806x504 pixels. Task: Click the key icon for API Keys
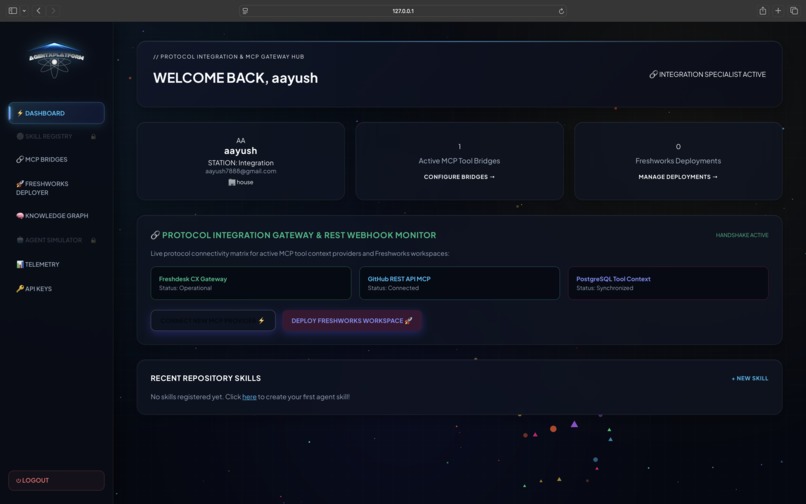click(20, 289)
